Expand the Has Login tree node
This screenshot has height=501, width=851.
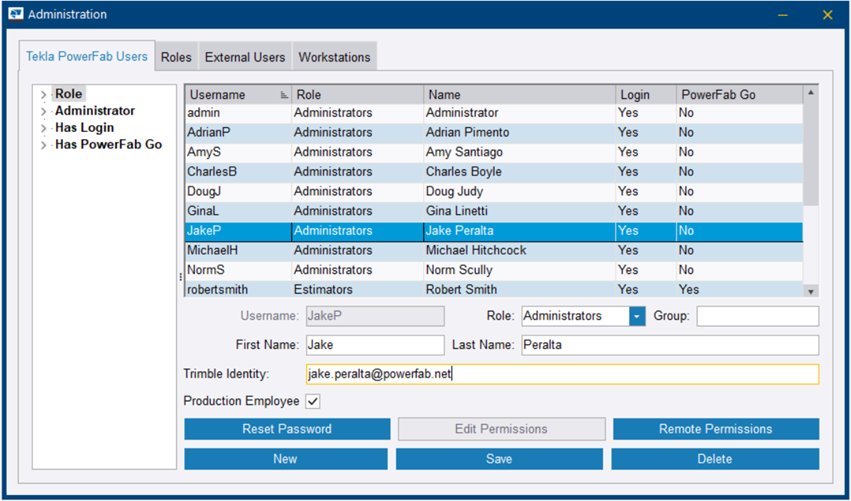pos(43,129)
